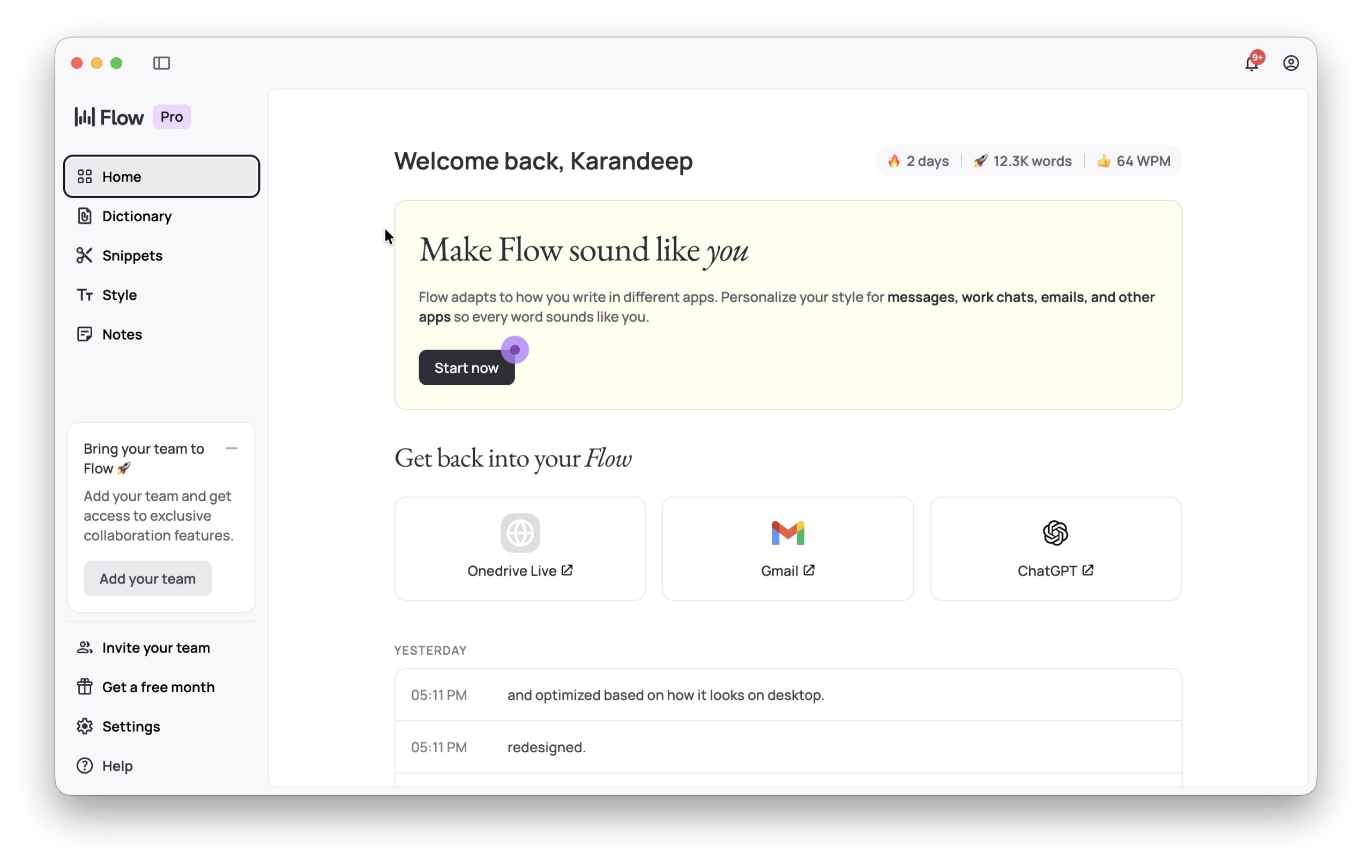This screenshot has height=868, width=1372.
Task: Select the Snippets tool
Action: tap(132, 255)
